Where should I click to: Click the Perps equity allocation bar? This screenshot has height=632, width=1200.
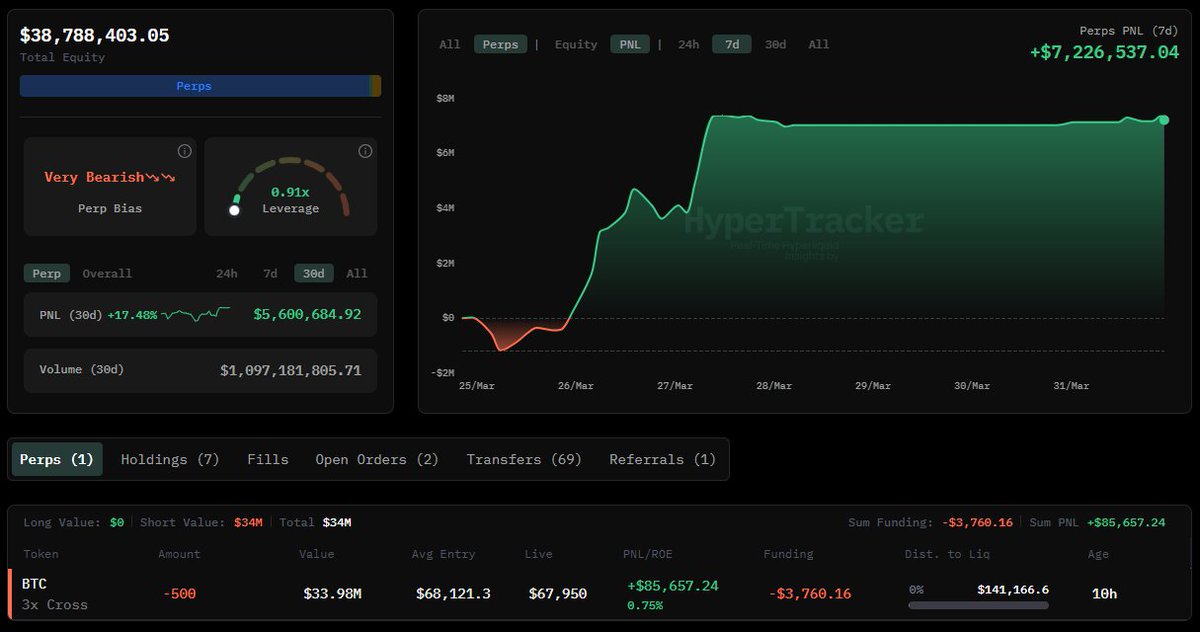(x=194, y=86)
